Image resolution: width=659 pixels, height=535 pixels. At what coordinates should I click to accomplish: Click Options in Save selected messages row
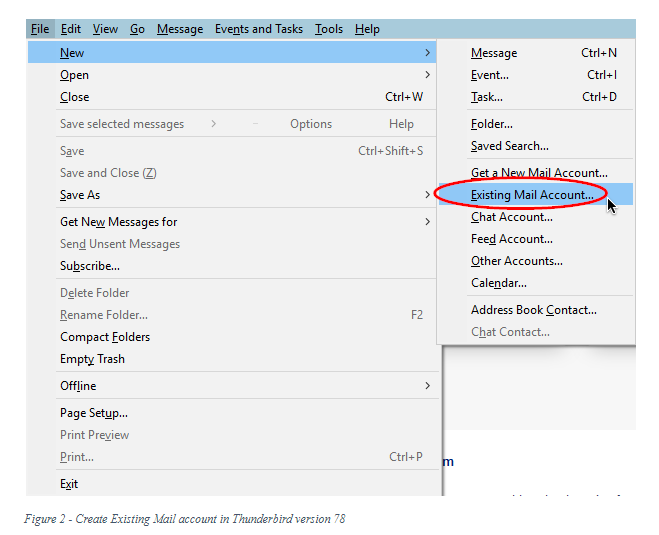coord(311,124)
